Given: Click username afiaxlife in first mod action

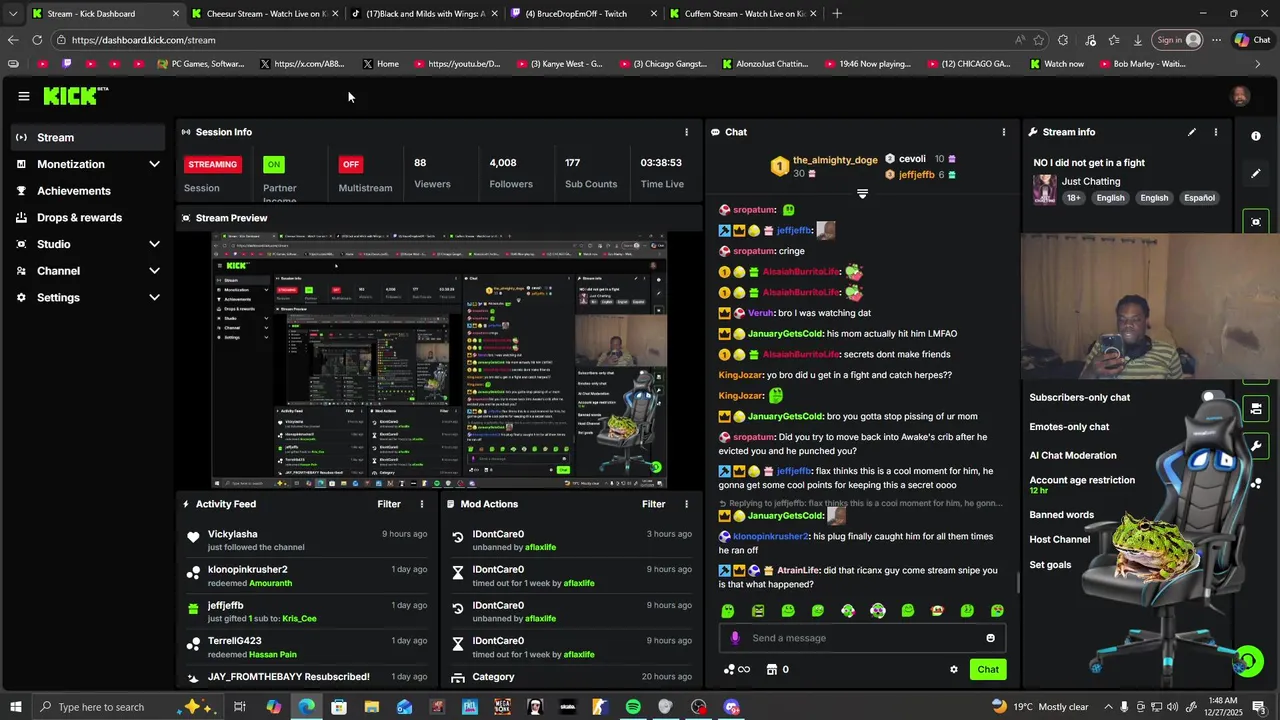Looking at the screenshot, I should pos(540,548).
